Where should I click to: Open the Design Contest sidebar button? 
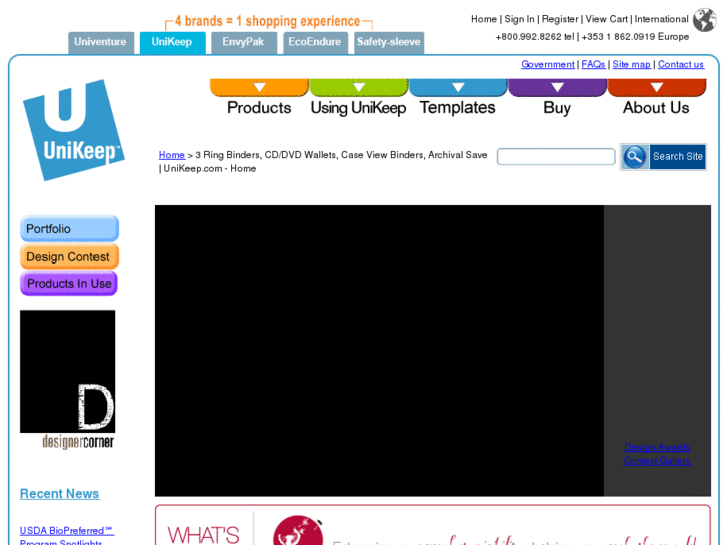tap(70, 256)
